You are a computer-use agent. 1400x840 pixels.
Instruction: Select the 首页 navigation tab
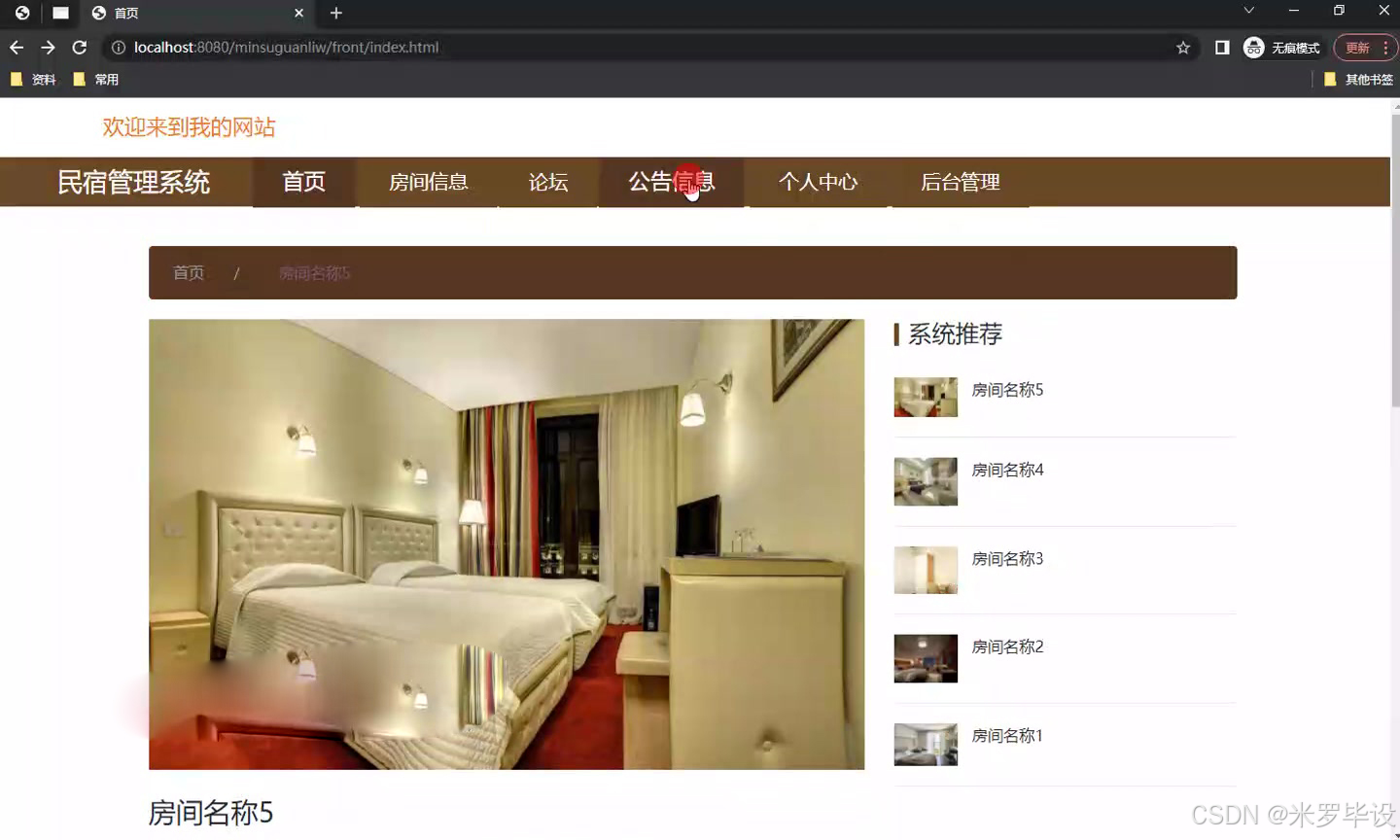pyautogui.click(x=303, y=182)
